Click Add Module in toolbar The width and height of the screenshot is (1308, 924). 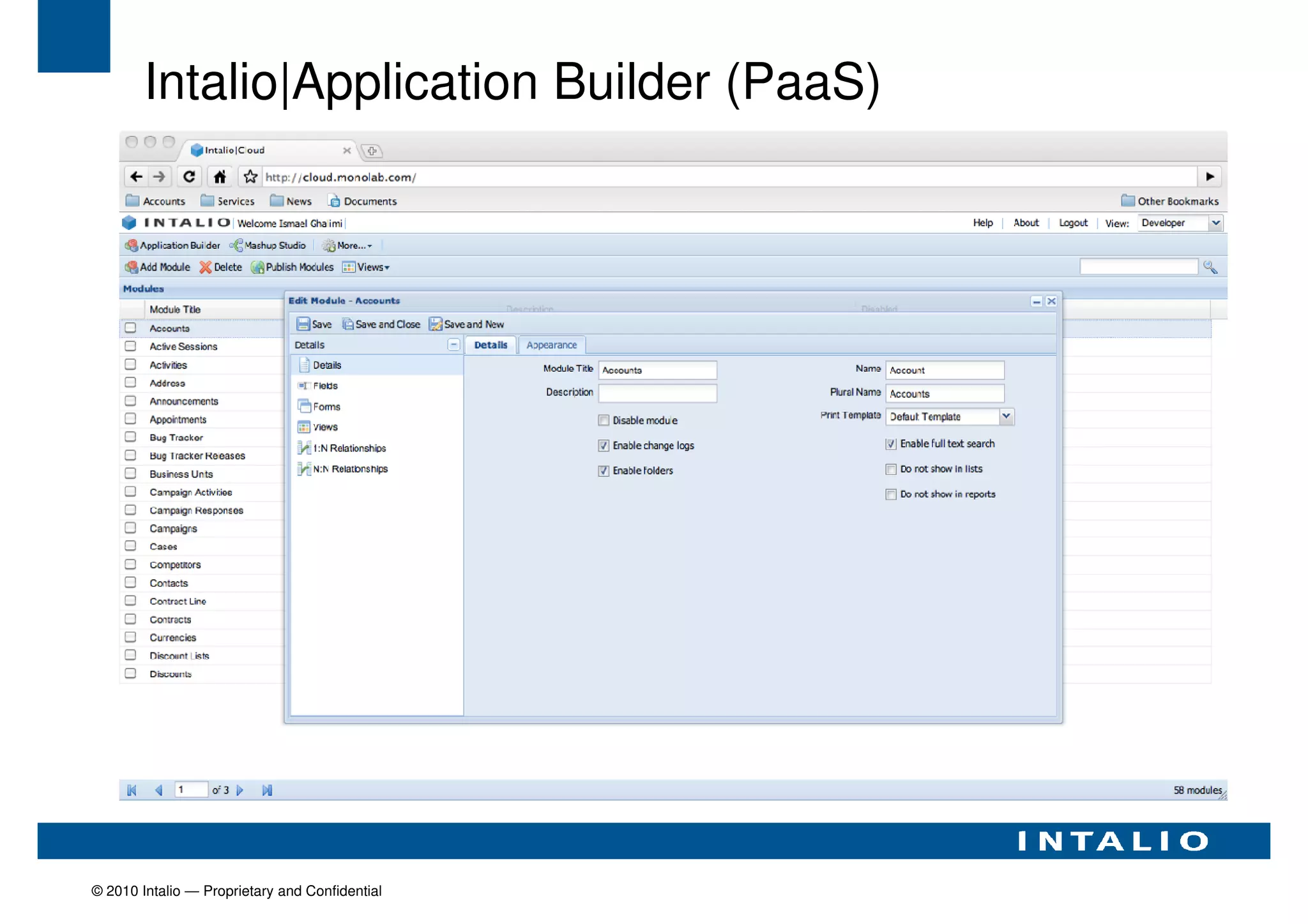[x=158, y=267]
